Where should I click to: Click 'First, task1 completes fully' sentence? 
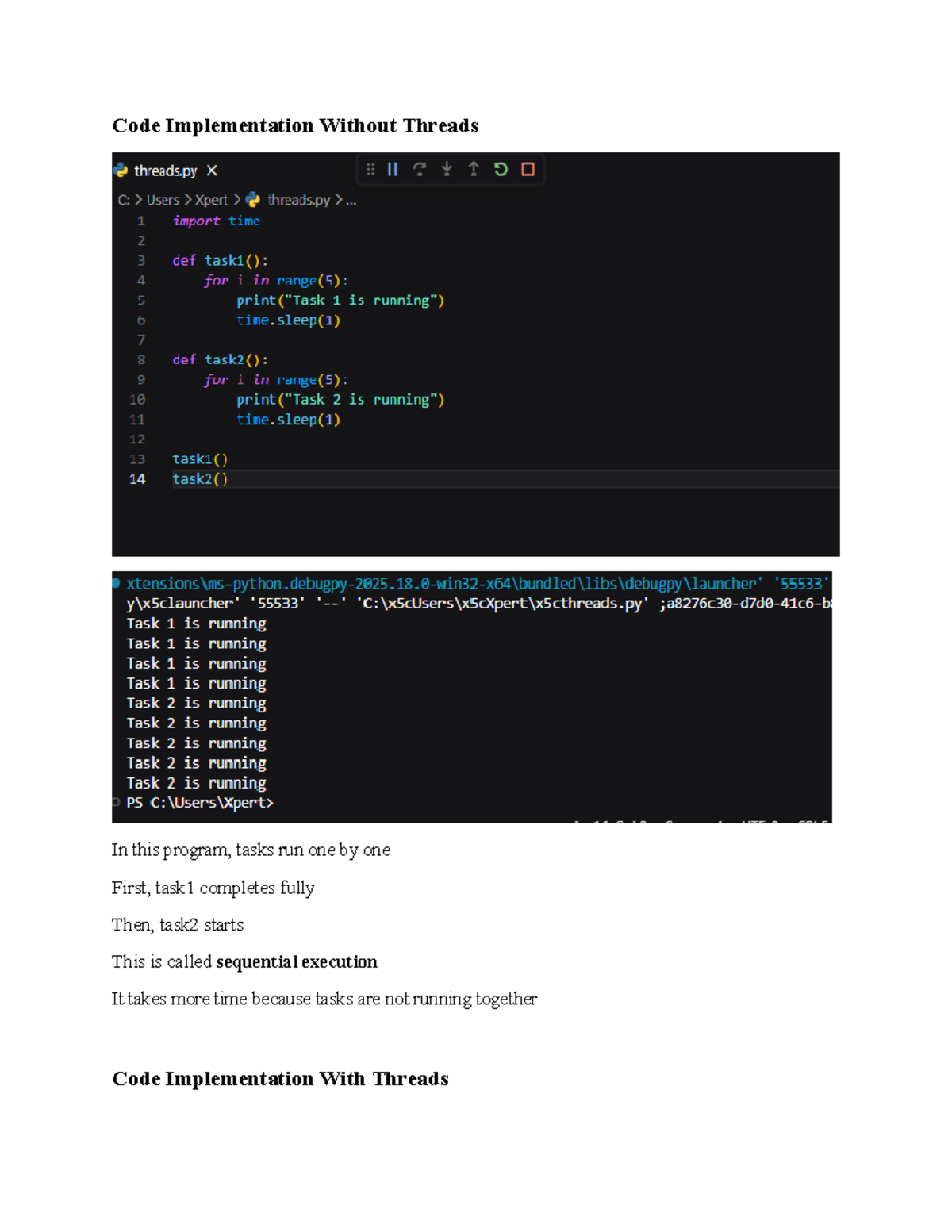pos(213,888)
